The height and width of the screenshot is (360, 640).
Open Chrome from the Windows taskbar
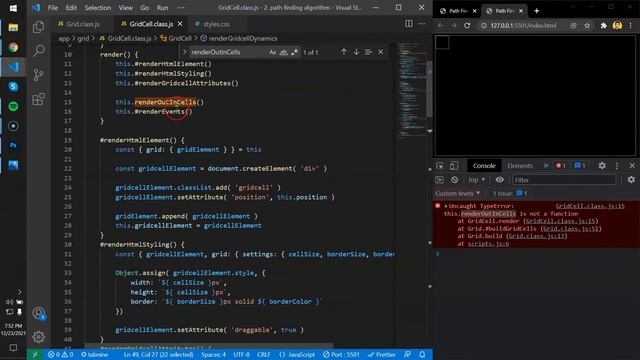(x=13, y=48)
